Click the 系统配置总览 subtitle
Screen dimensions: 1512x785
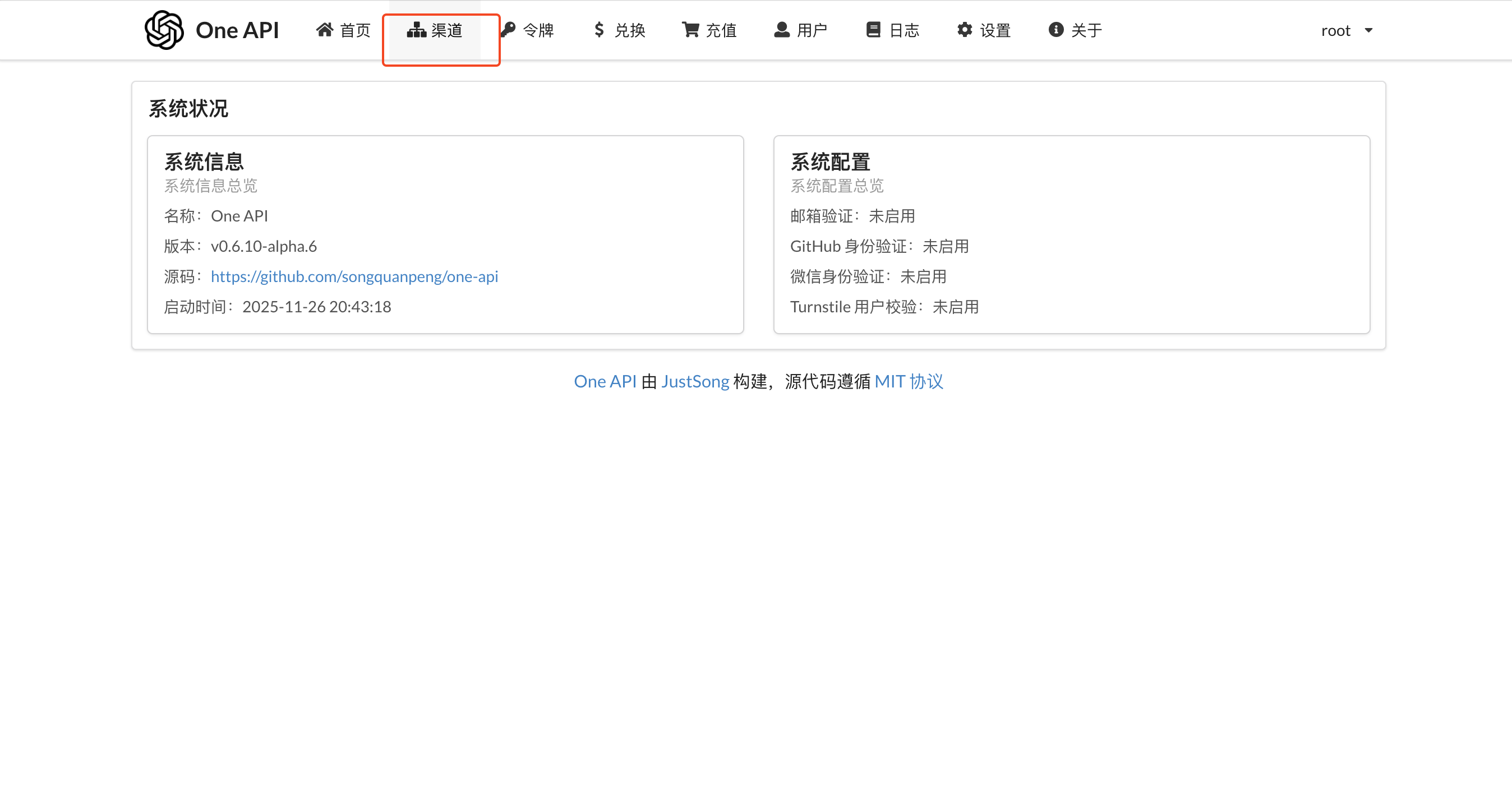tap(837, 186)
